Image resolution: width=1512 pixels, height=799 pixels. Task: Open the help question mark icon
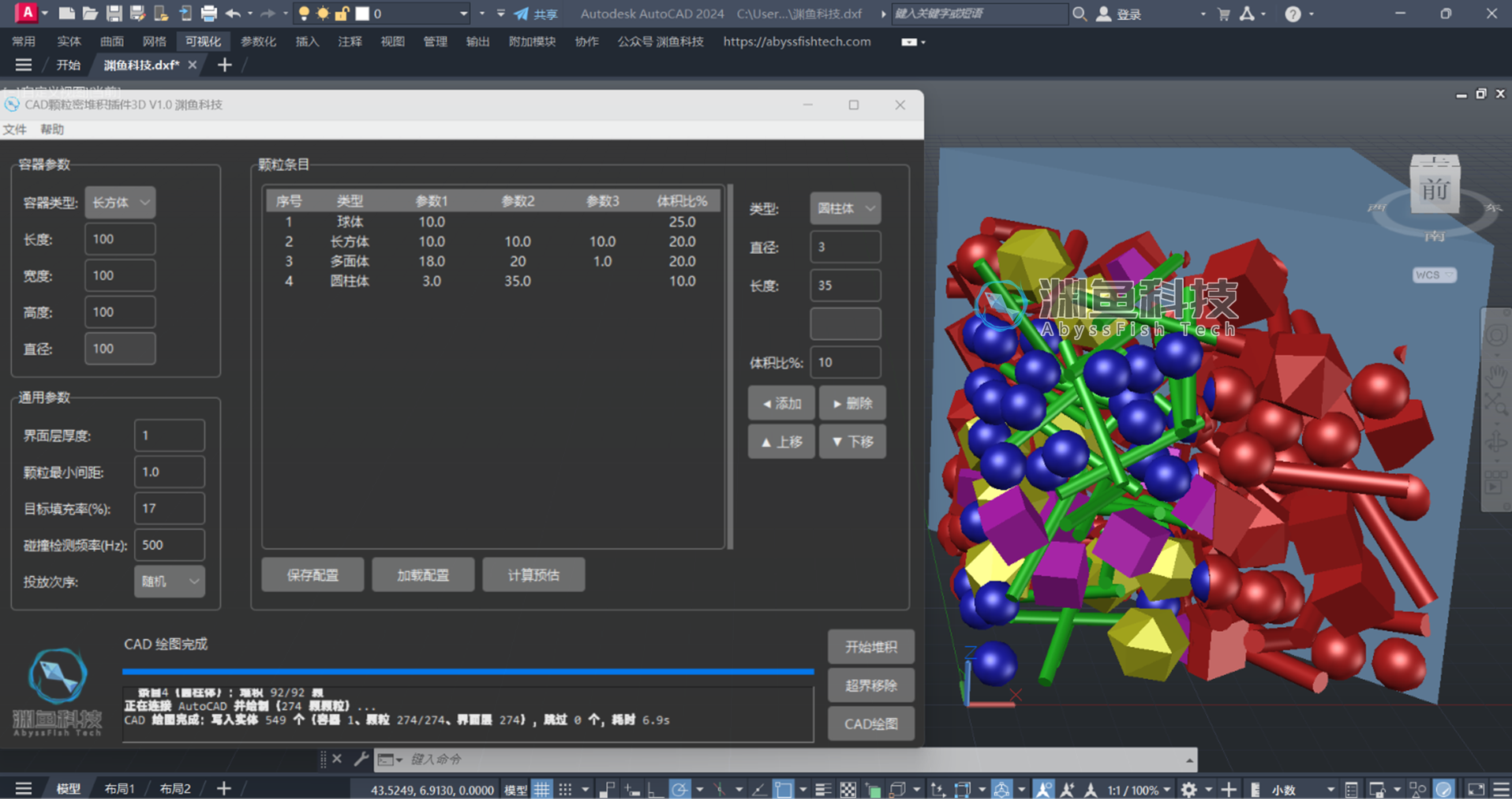(1293, 13)
